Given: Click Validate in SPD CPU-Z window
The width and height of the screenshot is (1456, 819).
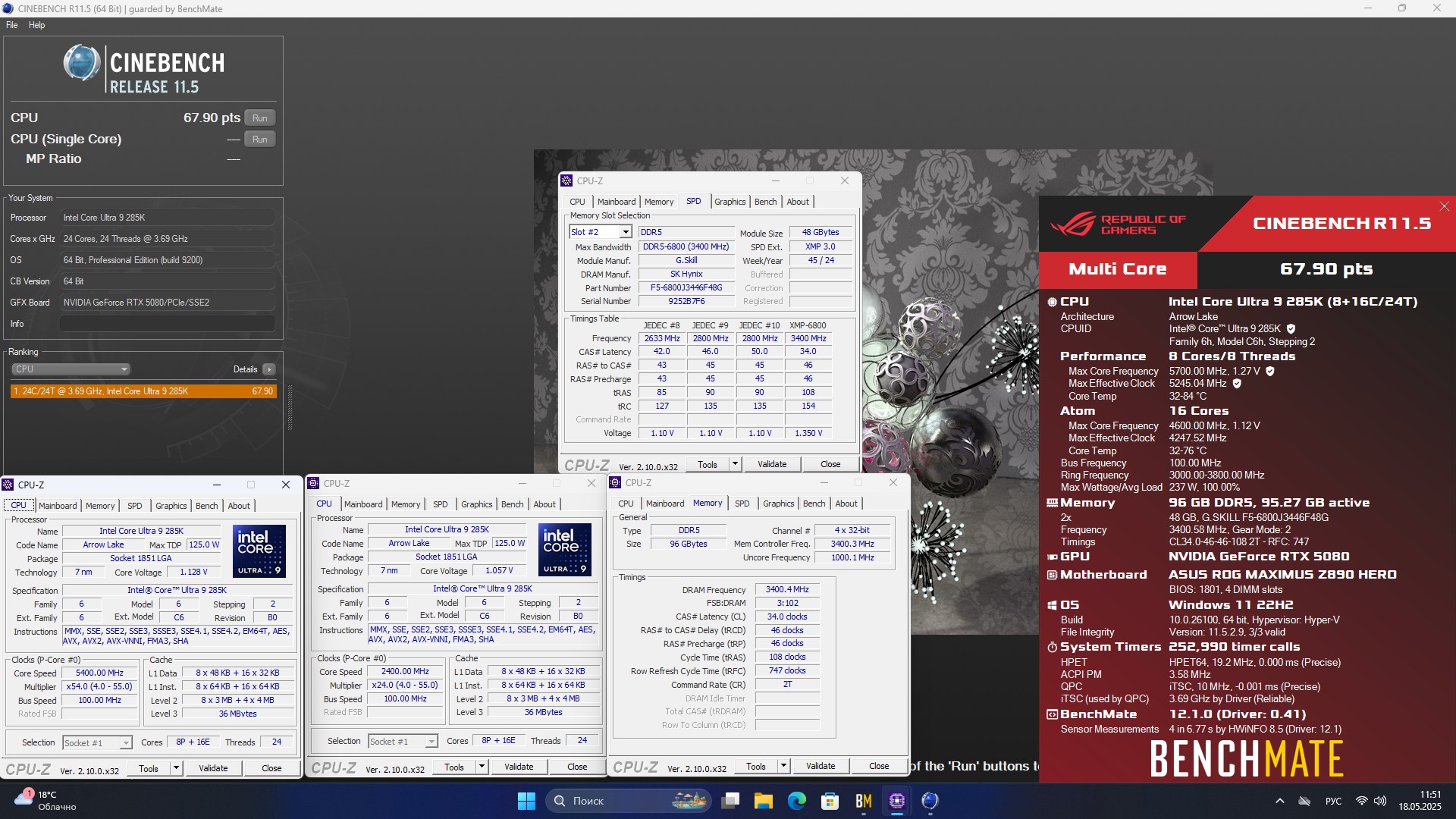Looking at the screenshot, I should pyautogui.click(x=772, y=464).
